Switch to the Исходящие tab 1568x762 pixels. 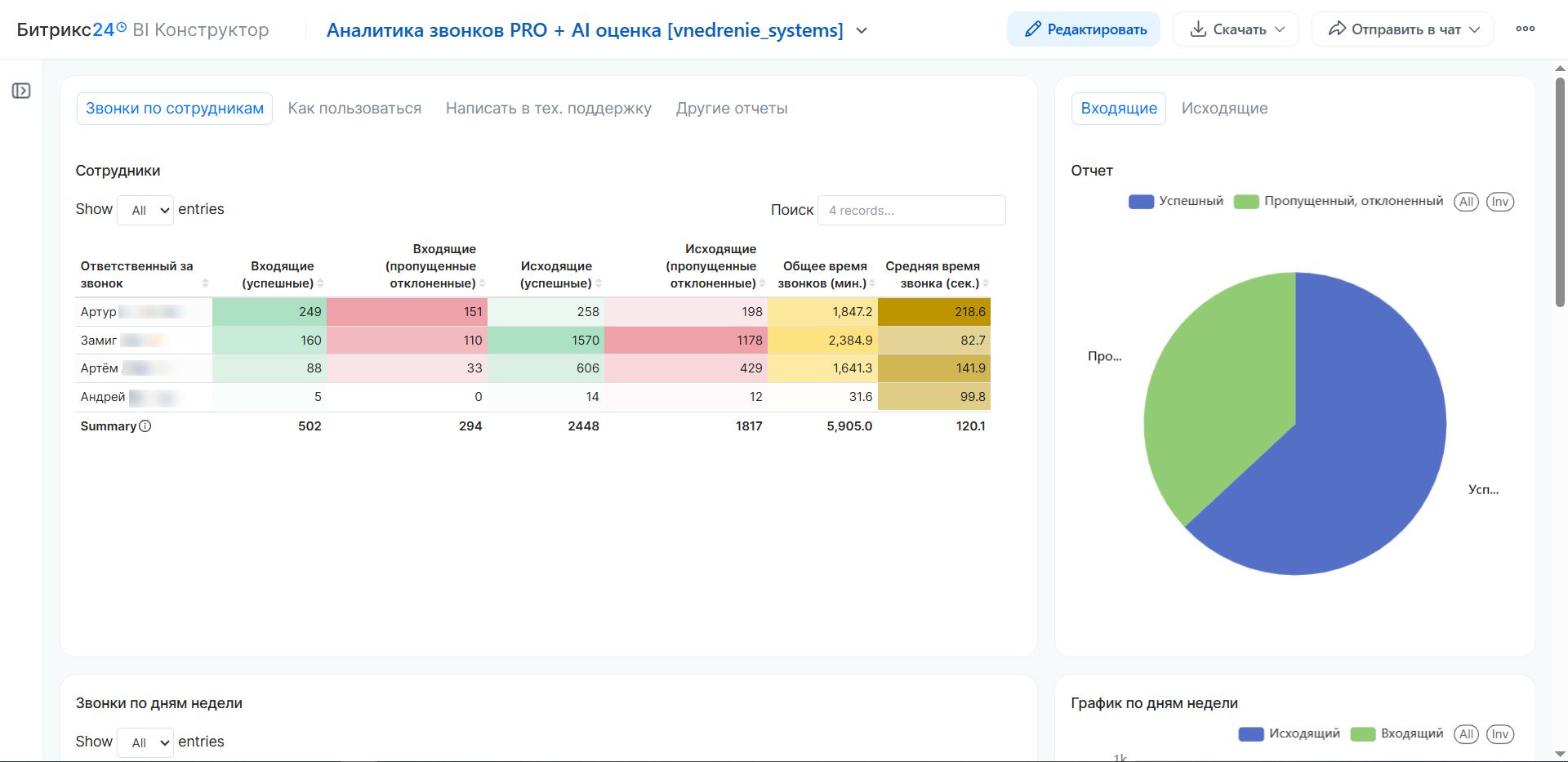pyautogui.click(x=1224, y=109)
